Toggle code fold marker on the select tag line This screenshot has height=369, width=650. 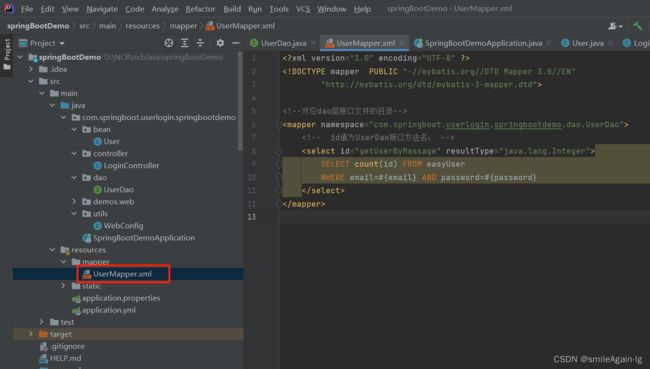(278, 151)
